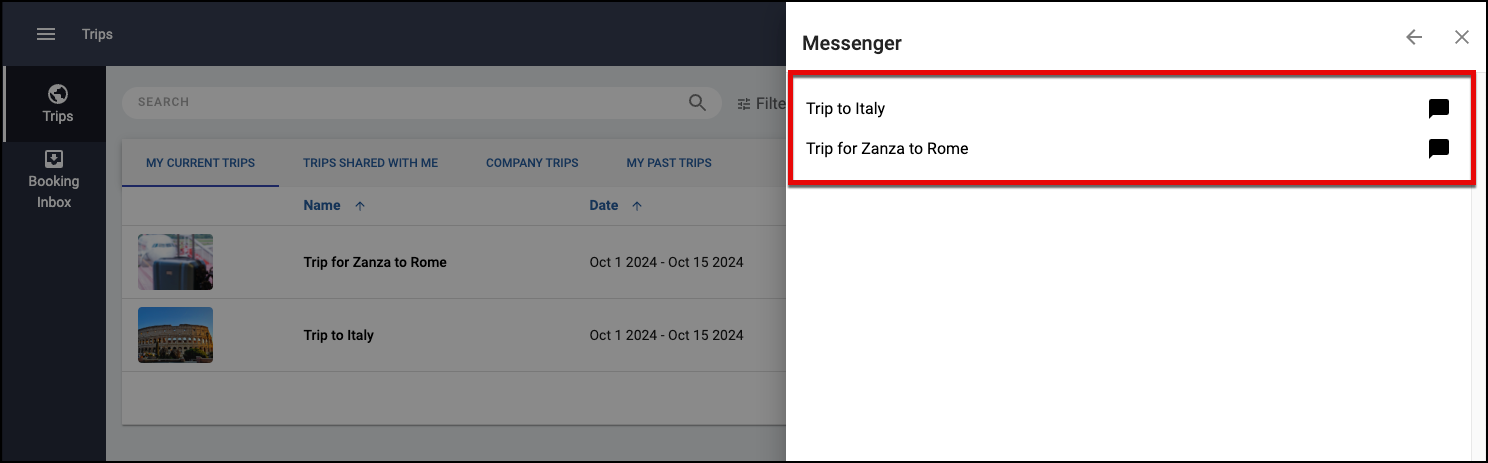
Task: Open the Company Trips tab
Action: tap(532, 163)
